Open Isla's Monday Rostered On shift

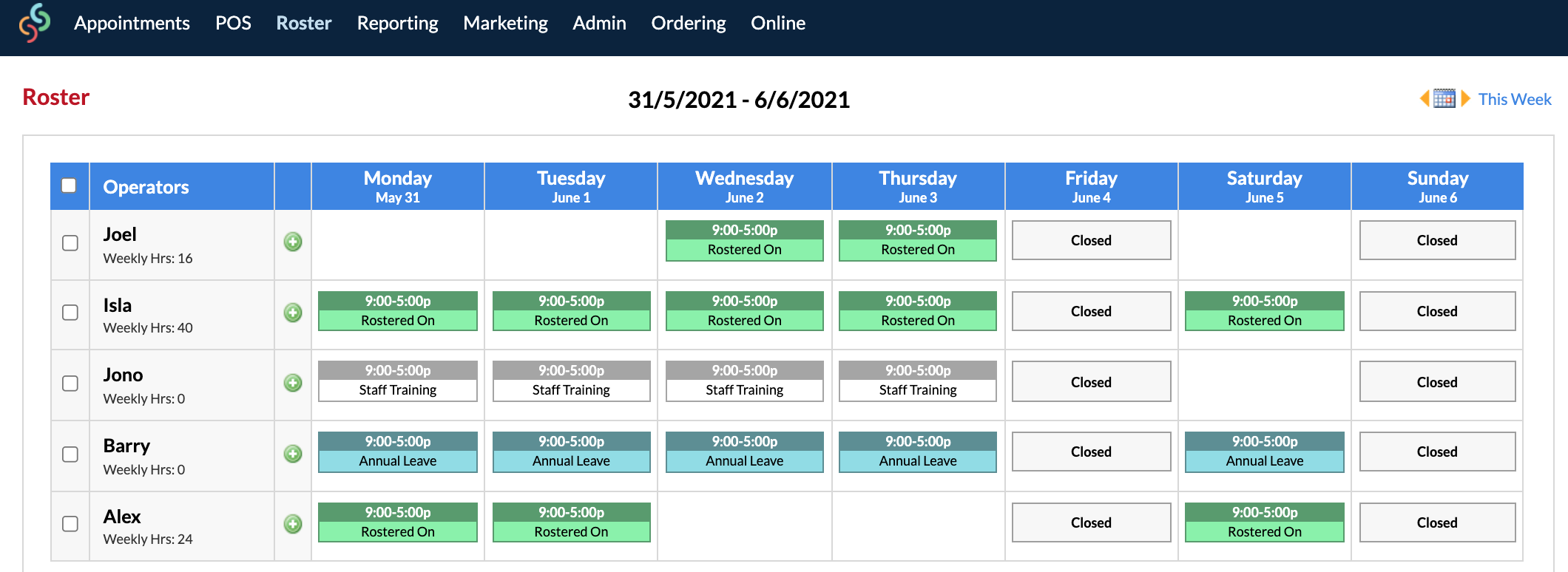pyautogui.click(x=398, y=311)
